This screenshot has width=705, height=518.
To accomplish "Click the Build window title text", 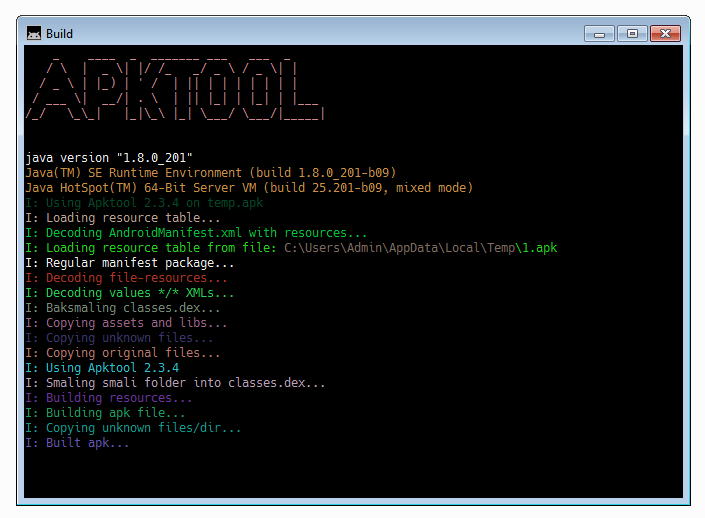I will (59, 33).
